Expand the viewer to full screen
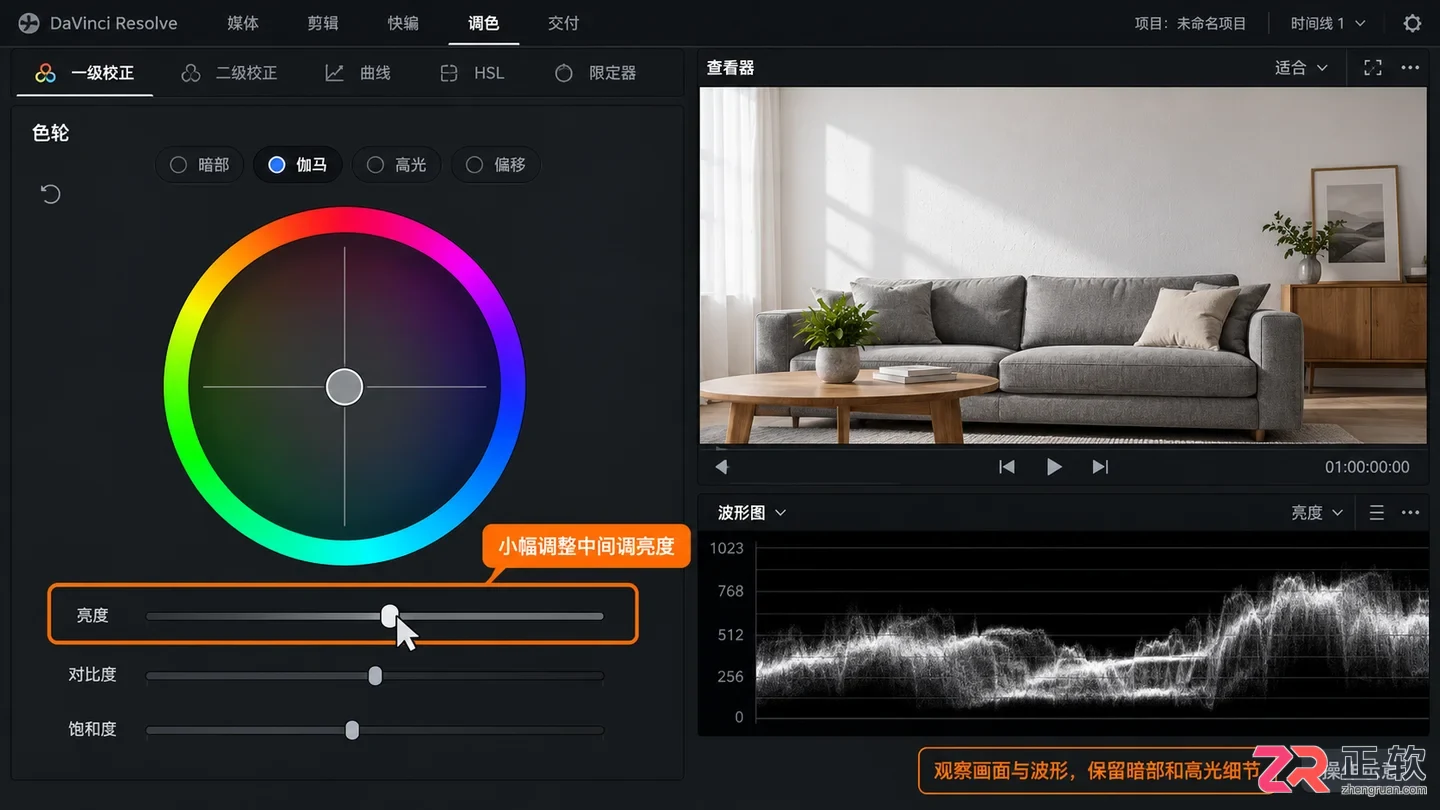Image resolution: width=1440 pixels, height=810 pixels. [1373, 68]
